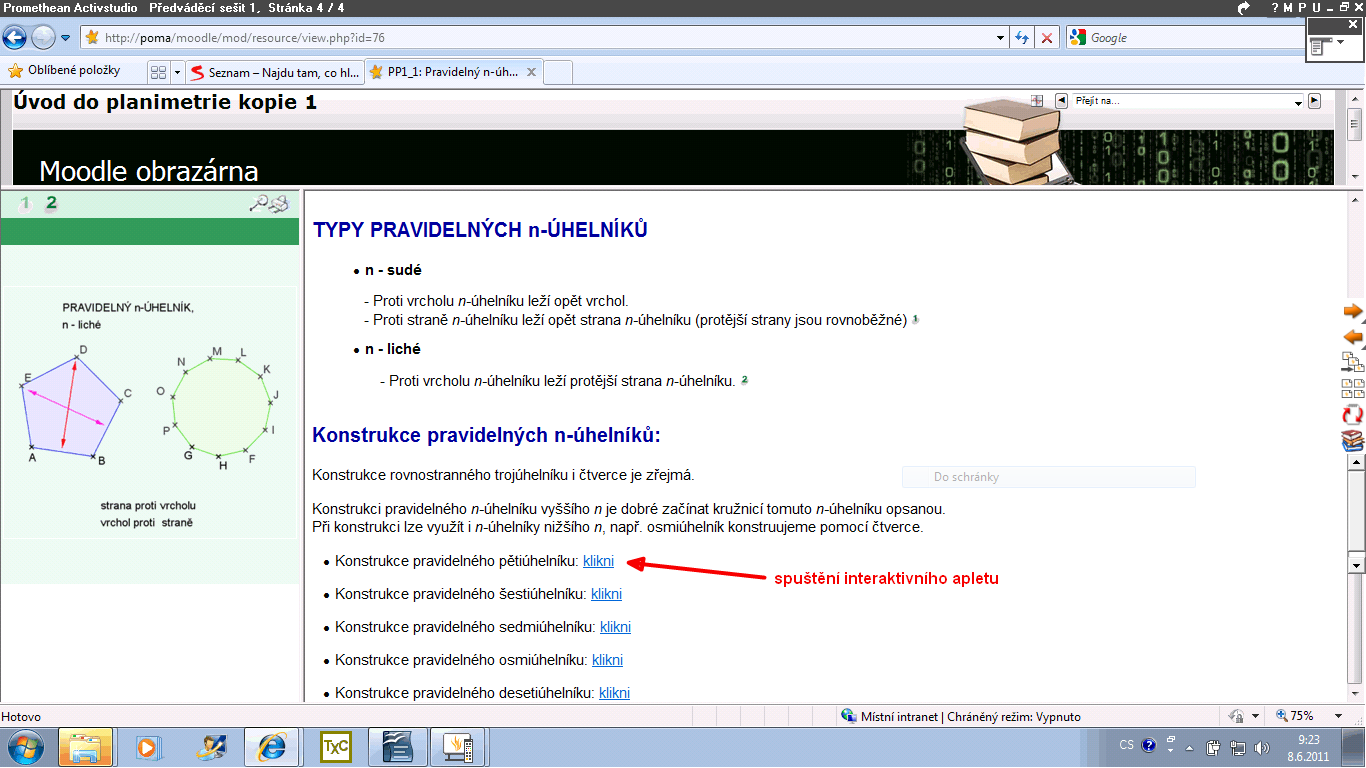Click the printer icon in the left panel

point(279,204)
